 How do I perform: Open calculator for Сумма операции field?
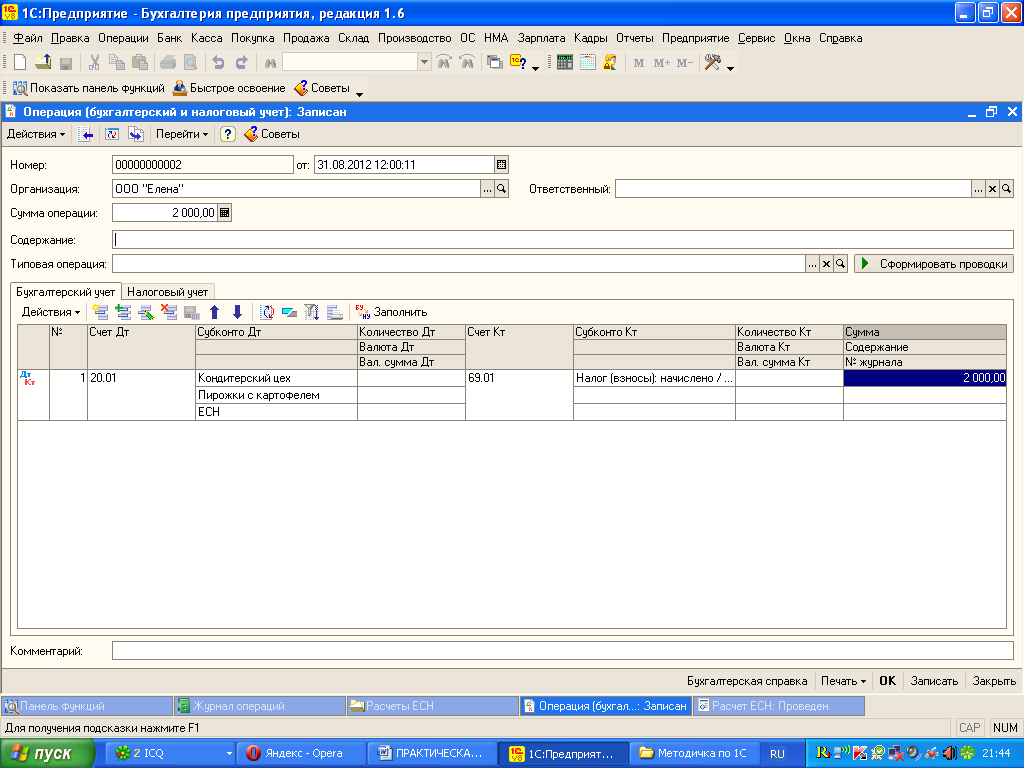225,213
